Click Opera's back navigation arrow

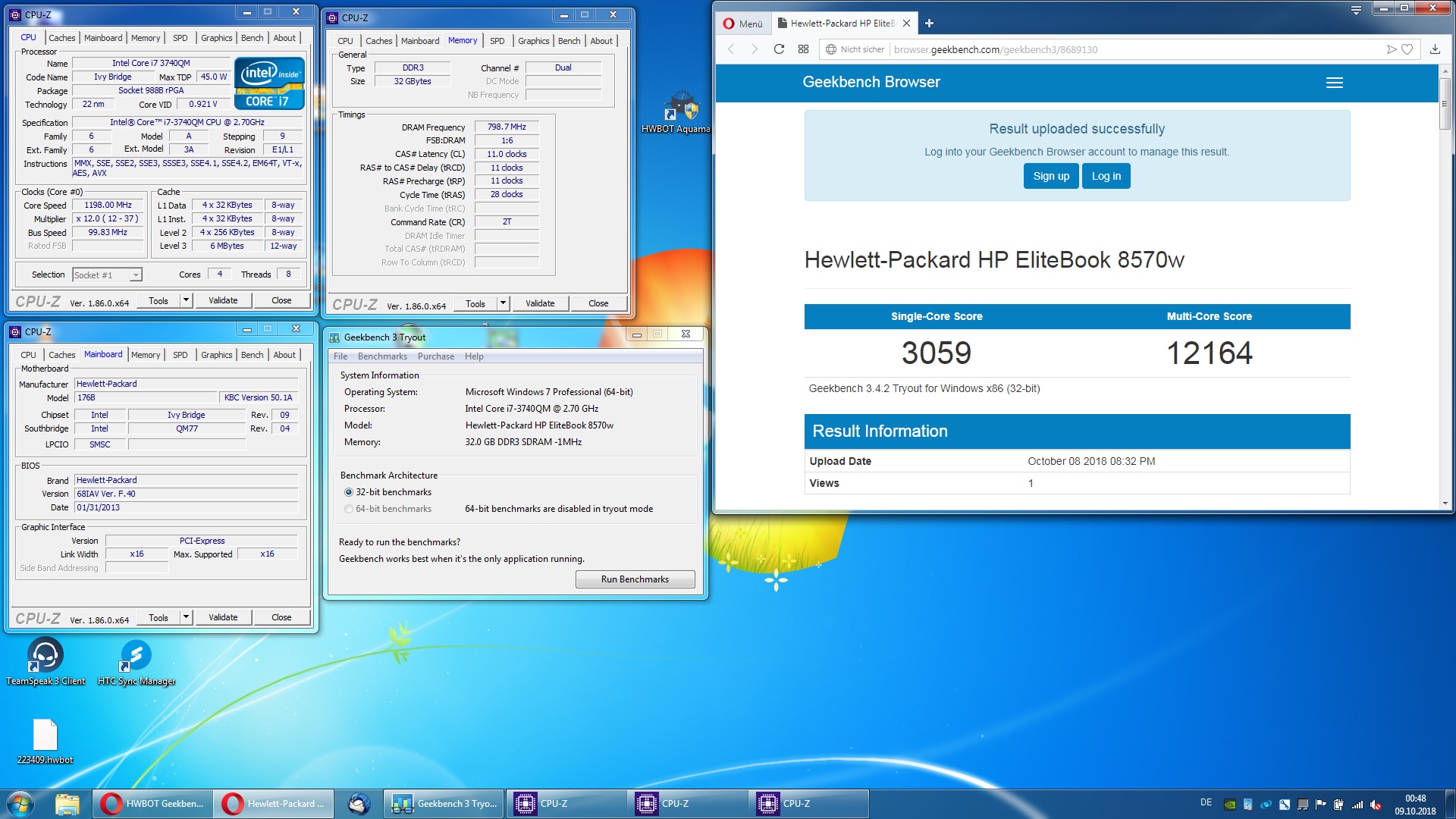tap(731, 49)
